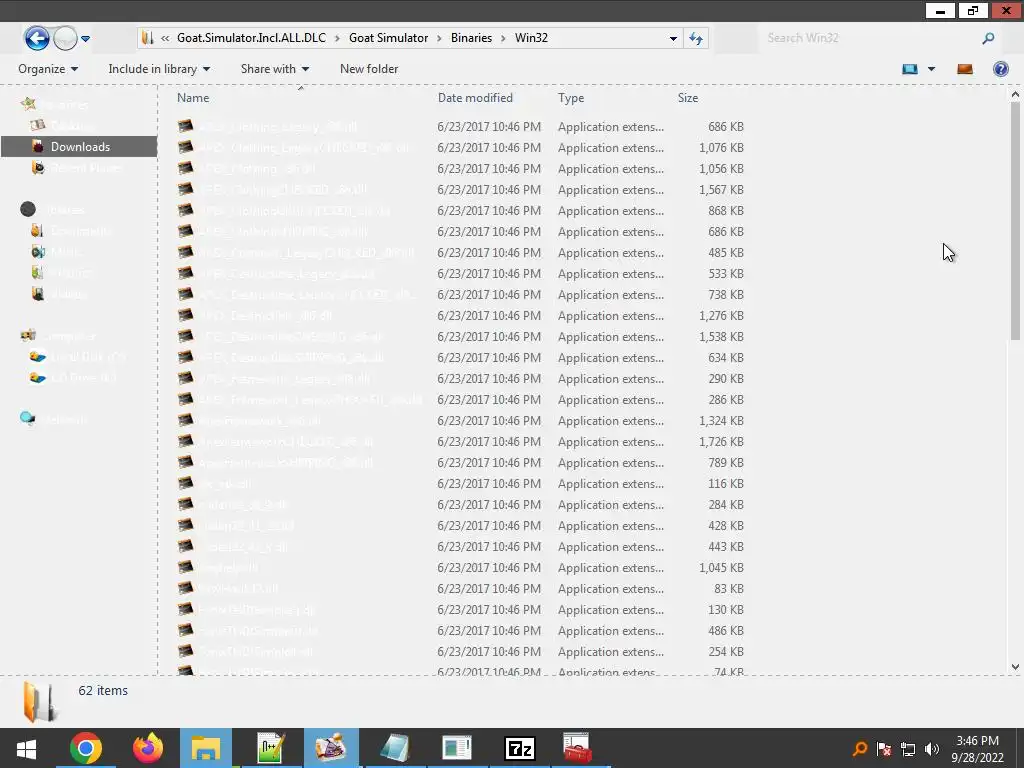Open the Share with menu
The height and width of the screenshot is (768, 1024).
(x=274, y=69)
